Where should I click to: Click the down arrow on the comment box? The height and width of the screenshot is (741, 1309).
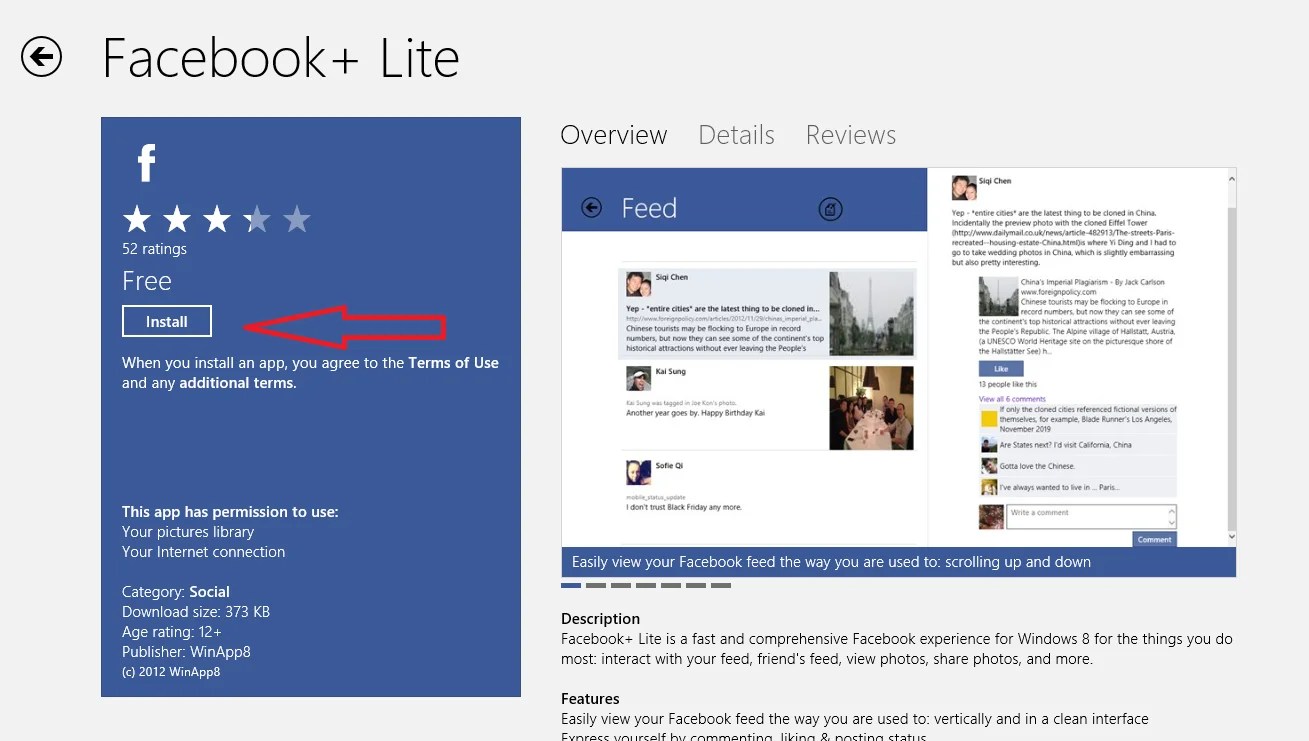tap(1171, 522)
